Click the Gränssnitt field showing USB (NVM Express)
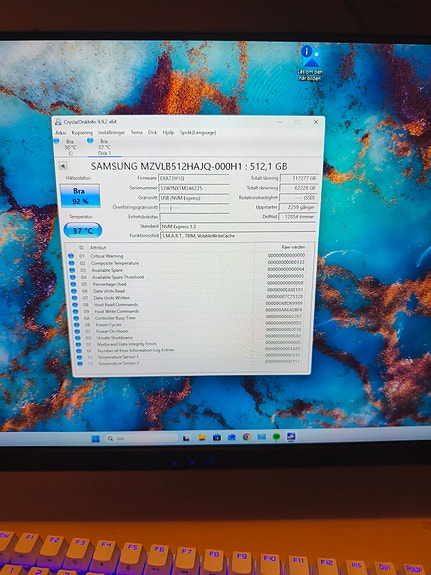 pos(194,198)
